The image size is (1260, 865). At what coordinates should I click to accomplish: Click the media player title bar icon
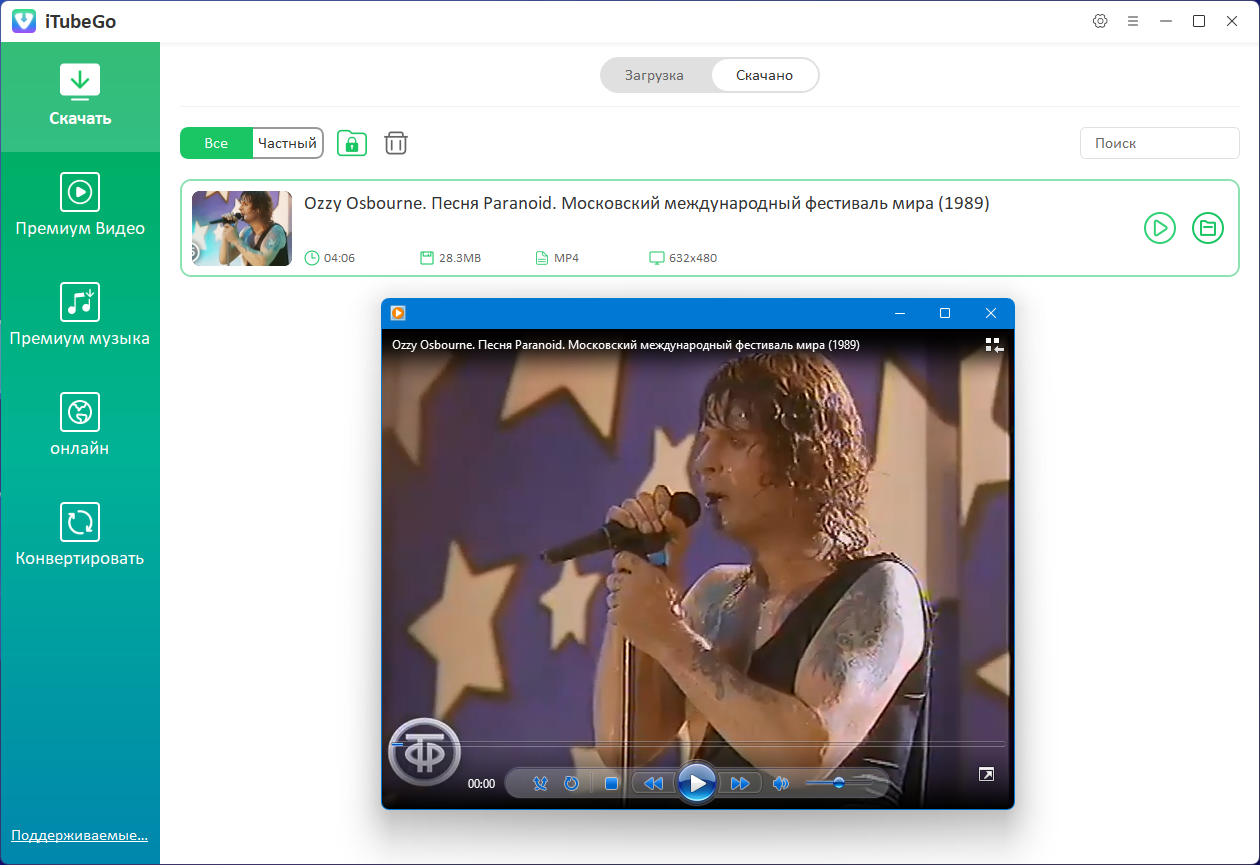click(398, 313)
